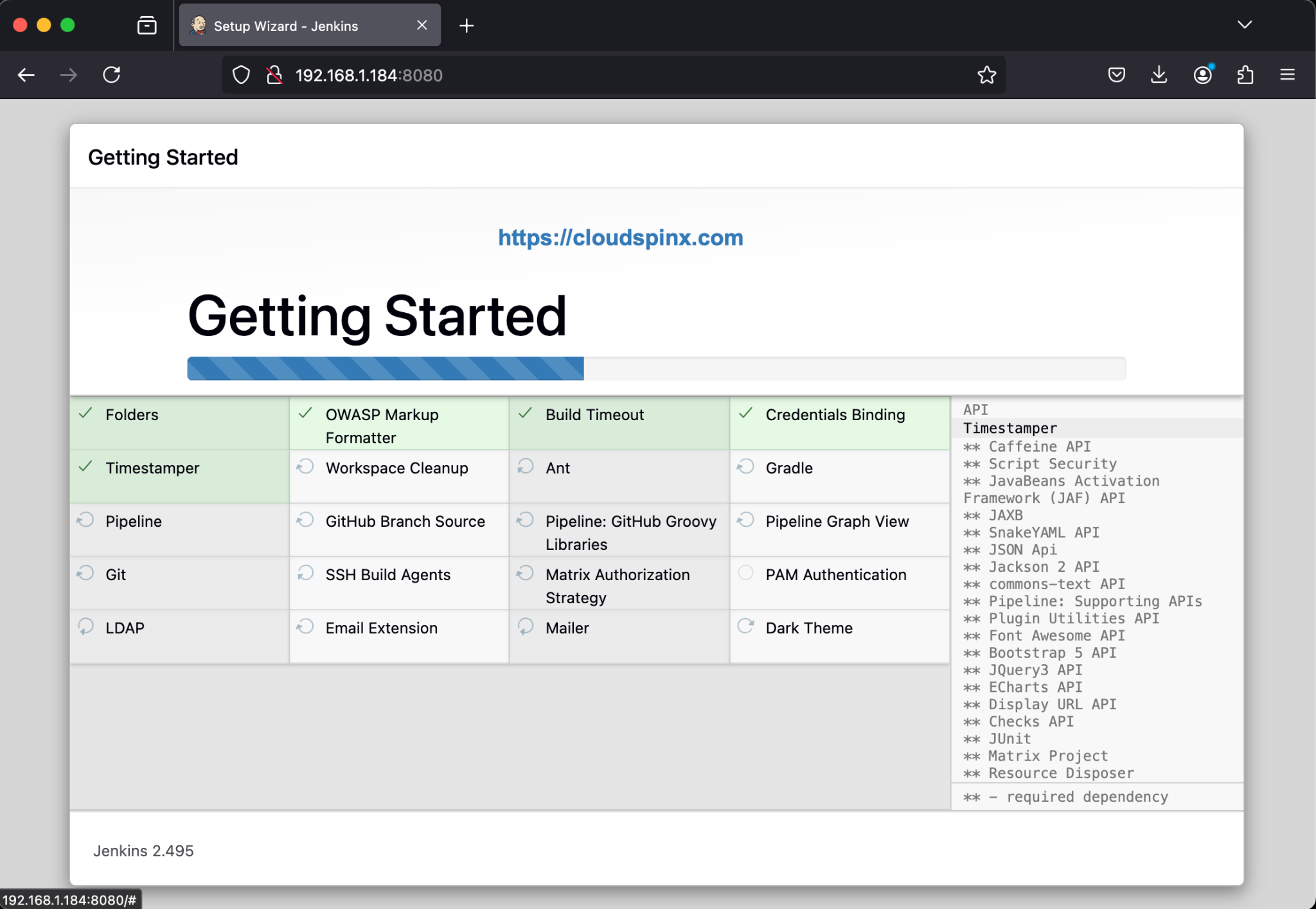Expand the Timestamper entry in the dependency panel
This screenshot has height=909, width=1316.
click(1009, 428)
